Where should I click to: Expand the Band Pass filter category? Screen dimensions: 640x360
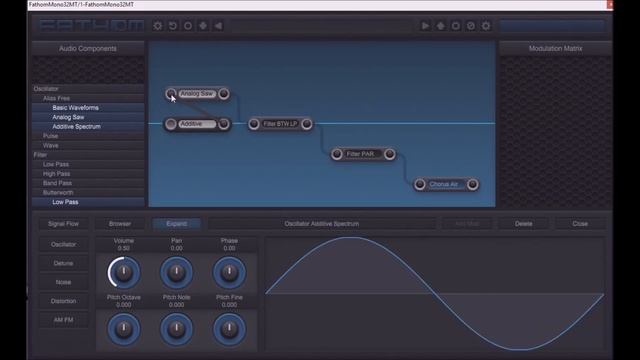coord(88,183)
